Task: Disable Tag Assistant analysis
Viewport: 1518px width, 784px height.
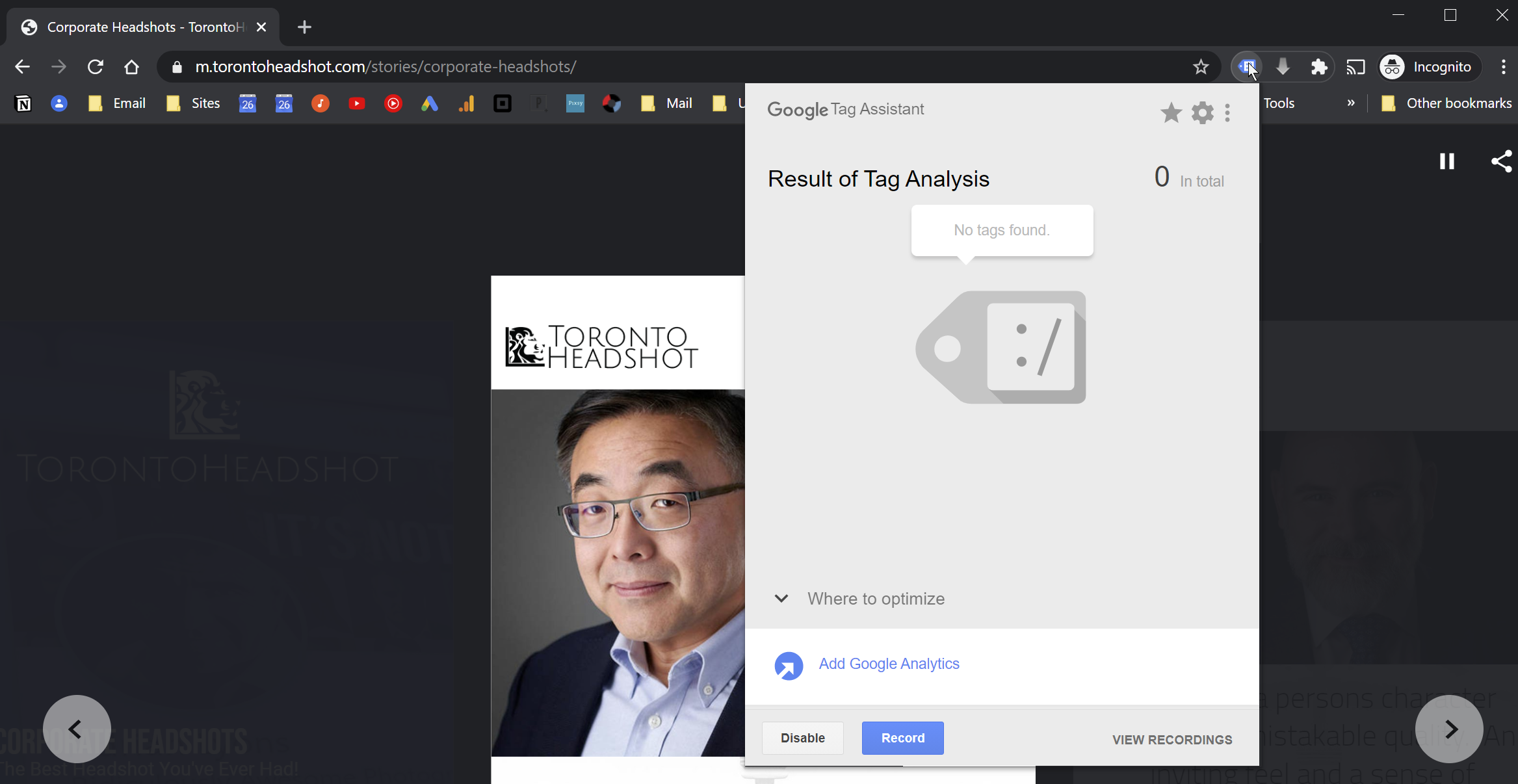Action: [802, 738]
